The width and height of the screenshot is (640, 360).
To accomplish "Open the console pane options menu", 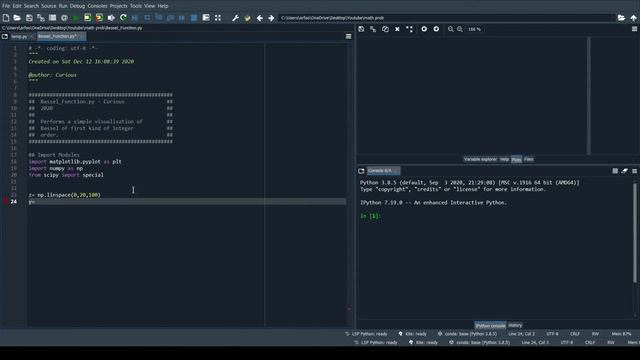I will tap(634, 171).
